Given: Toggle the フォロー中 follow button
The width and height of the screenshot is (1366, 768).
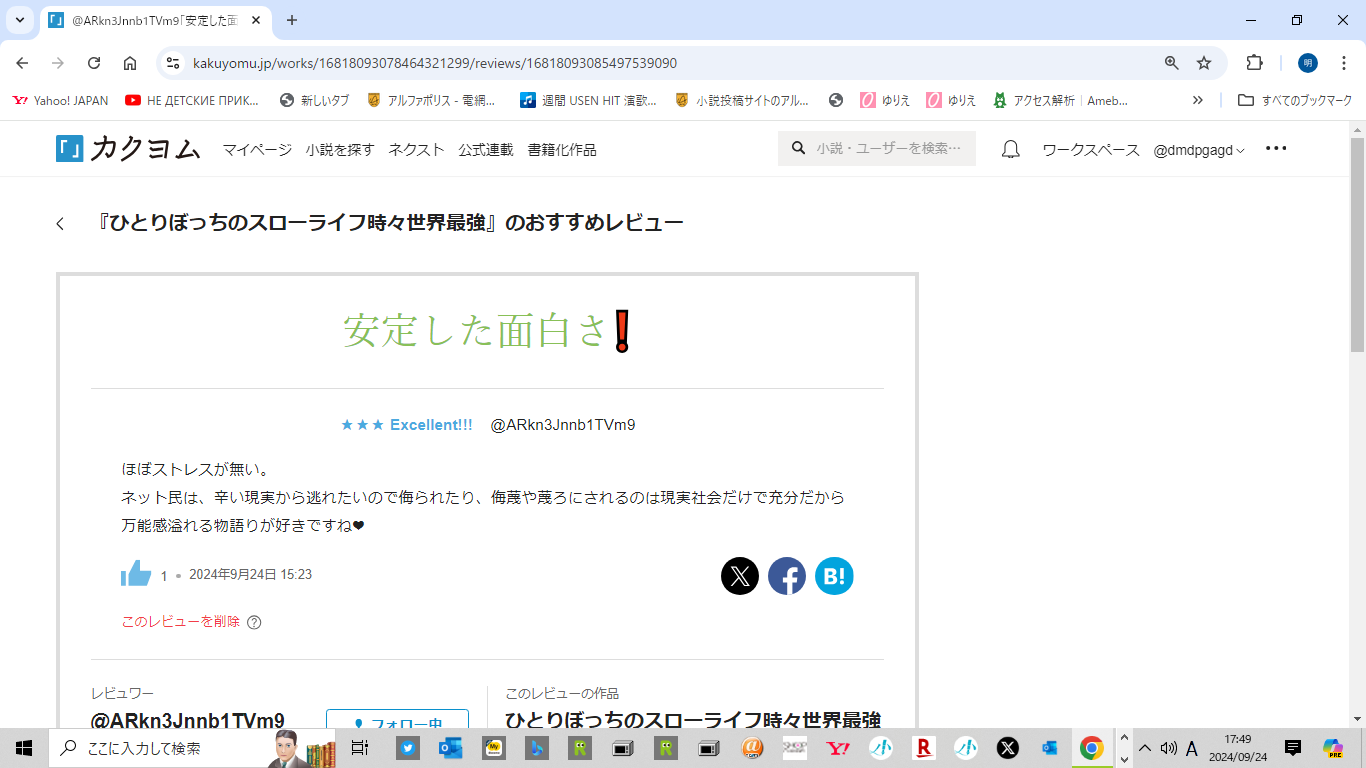Looking at the screenshot, I should (x=397, y=722).
